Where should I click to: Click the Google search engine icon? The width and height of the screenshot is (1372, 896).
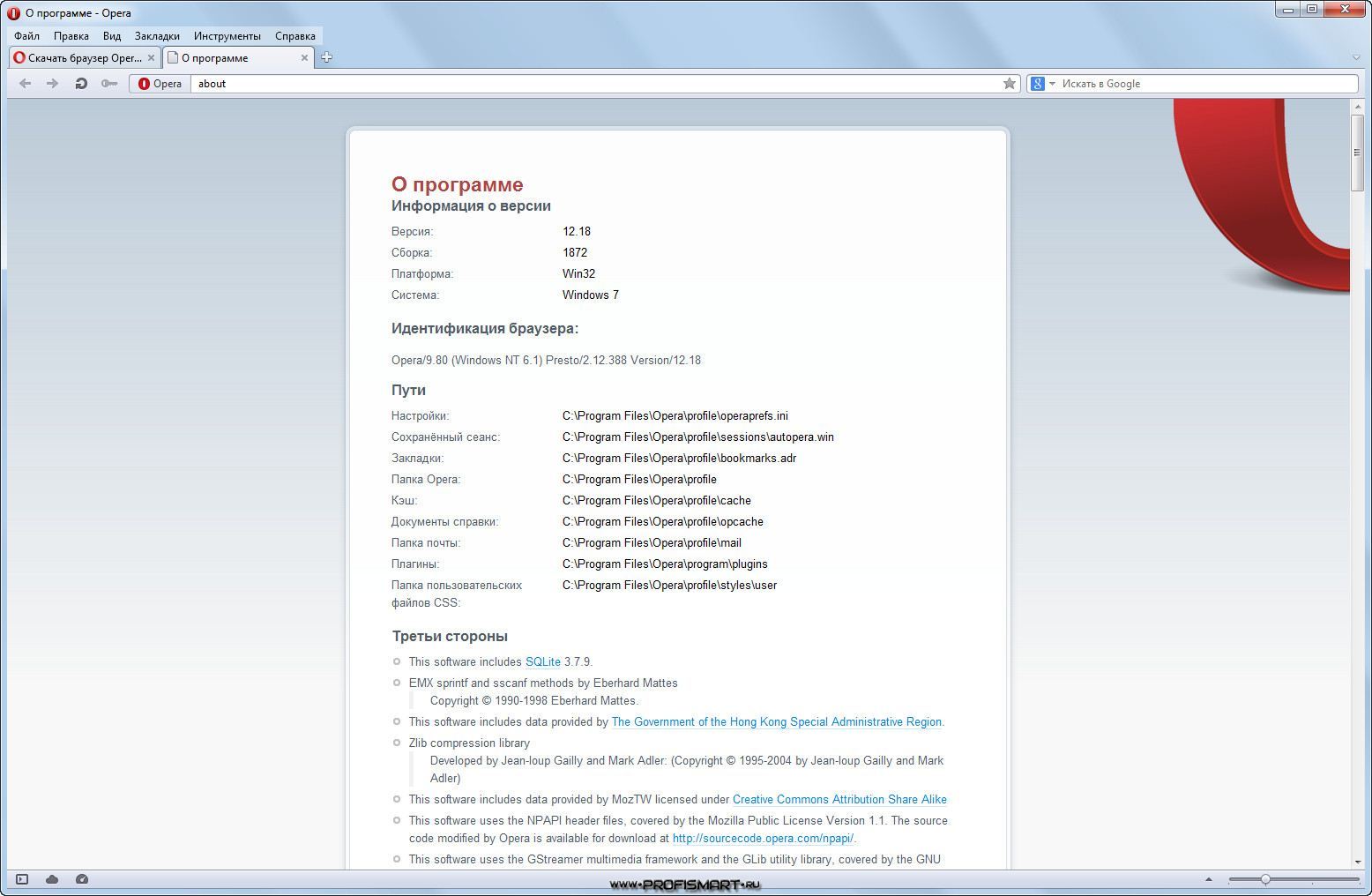[1038, 84]
